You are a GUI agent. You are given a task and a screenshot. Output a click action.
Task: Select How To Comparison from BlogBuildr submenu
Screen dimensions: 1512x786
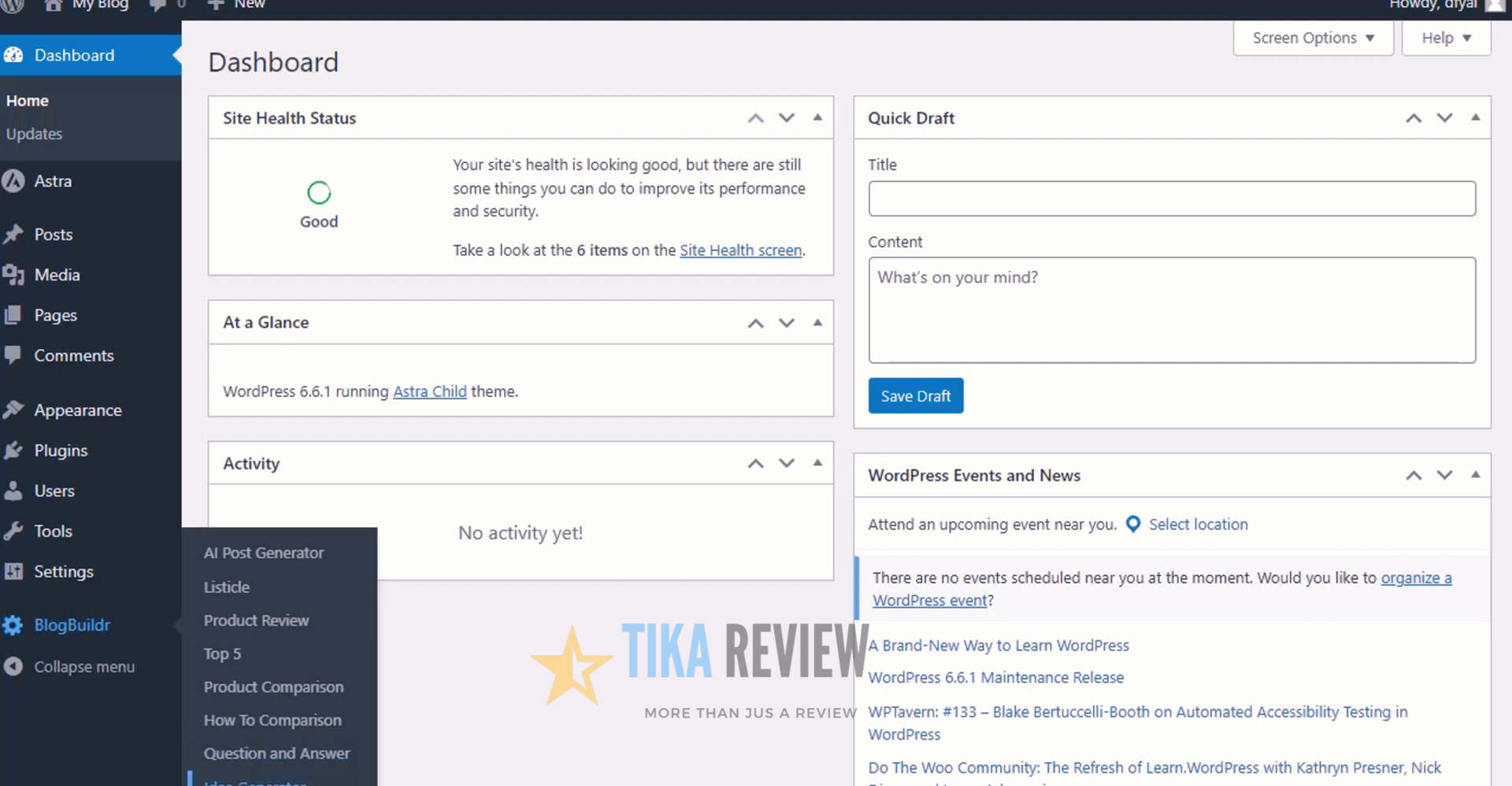coord(272,721)
